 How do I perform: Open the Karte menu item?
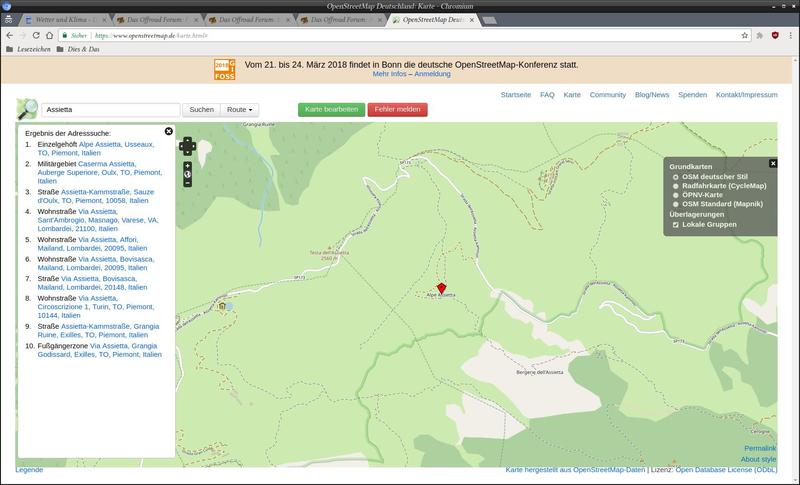point(572,95)
